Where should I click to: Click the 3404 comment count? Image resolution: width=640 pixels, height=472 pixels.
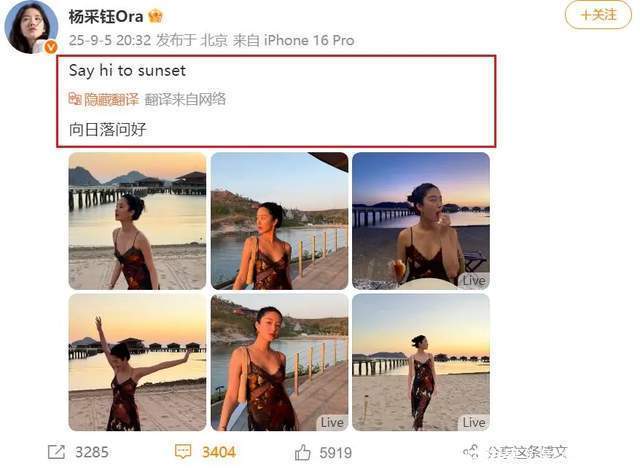pyautogui.click(x=219, y=452)
